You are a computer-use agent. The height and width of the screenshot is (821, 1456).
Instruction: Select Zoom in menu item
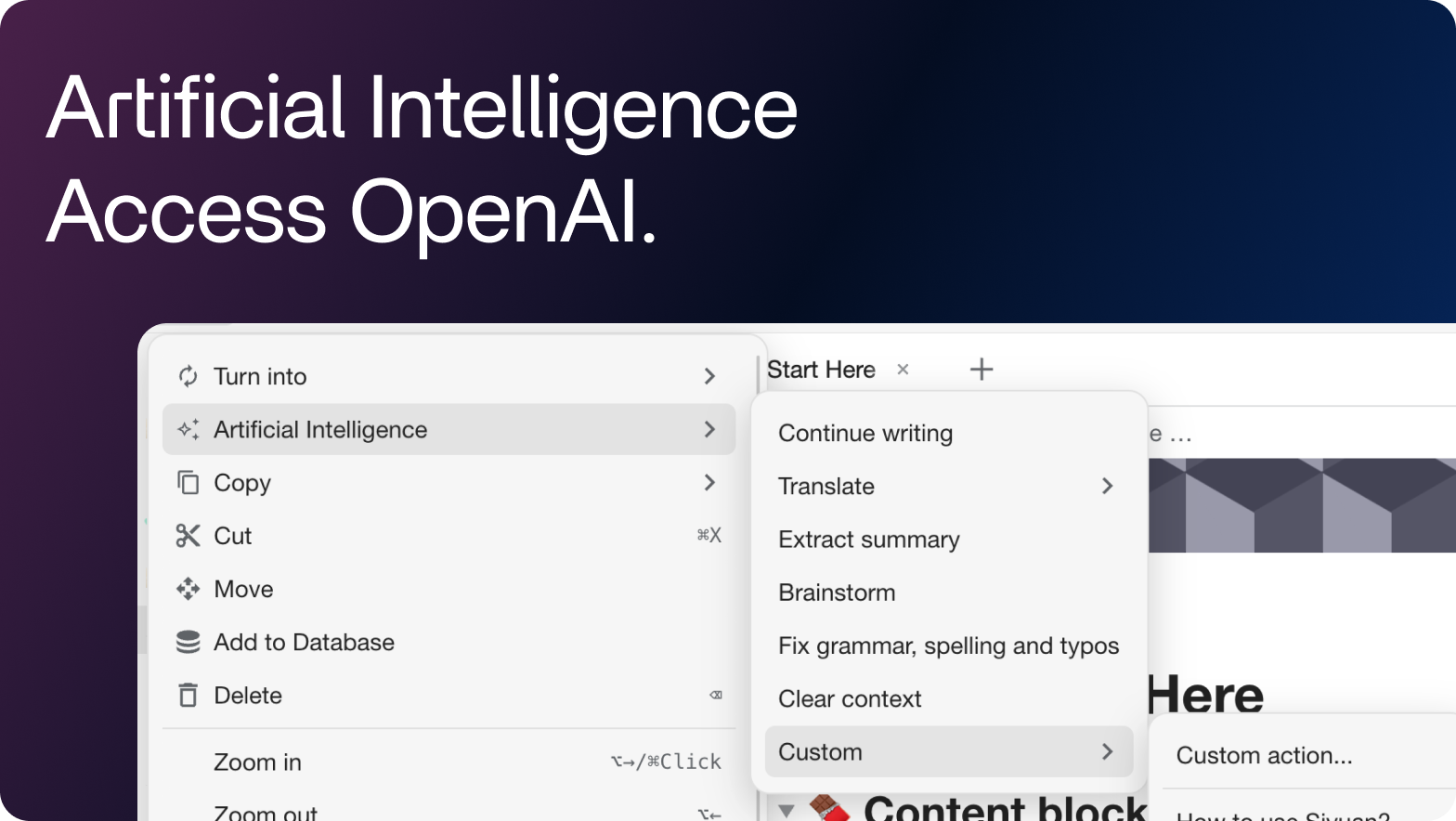click(258, 762)
